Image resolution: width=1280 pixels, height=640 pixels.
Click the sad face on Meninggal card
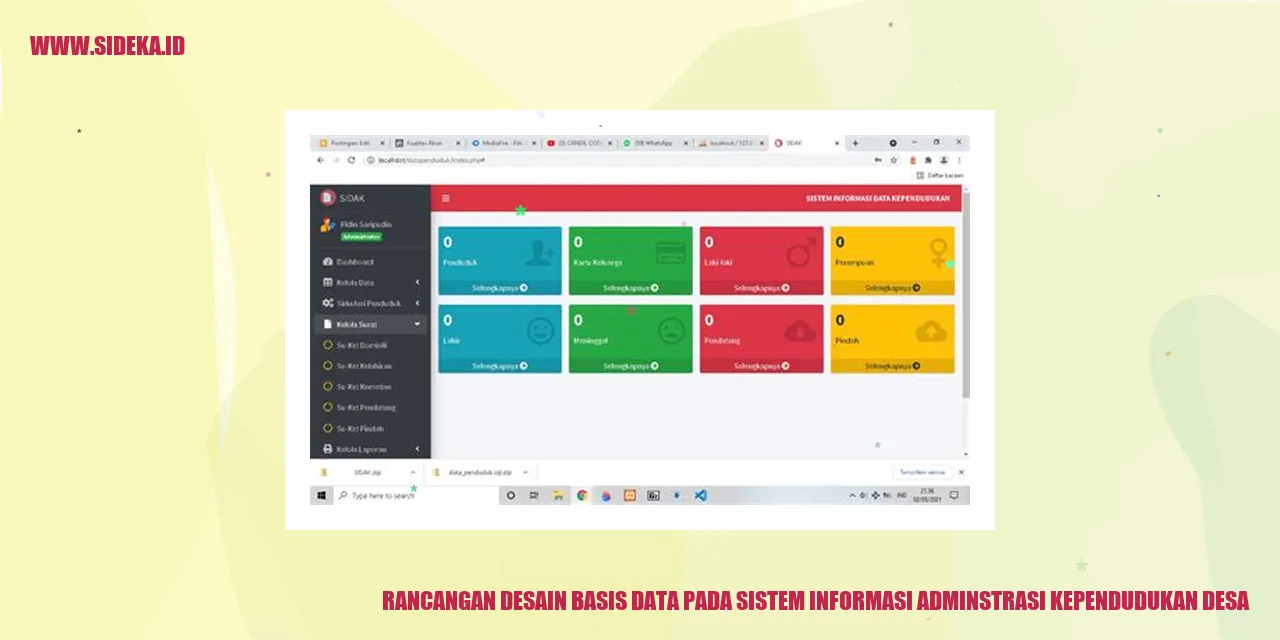click(671, 331)
